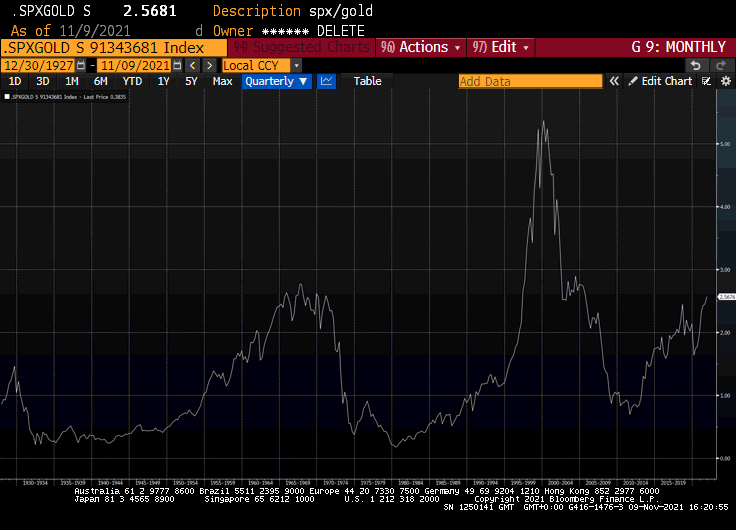Select the 3D range tab
736x530 pixels.
[43, 81]
